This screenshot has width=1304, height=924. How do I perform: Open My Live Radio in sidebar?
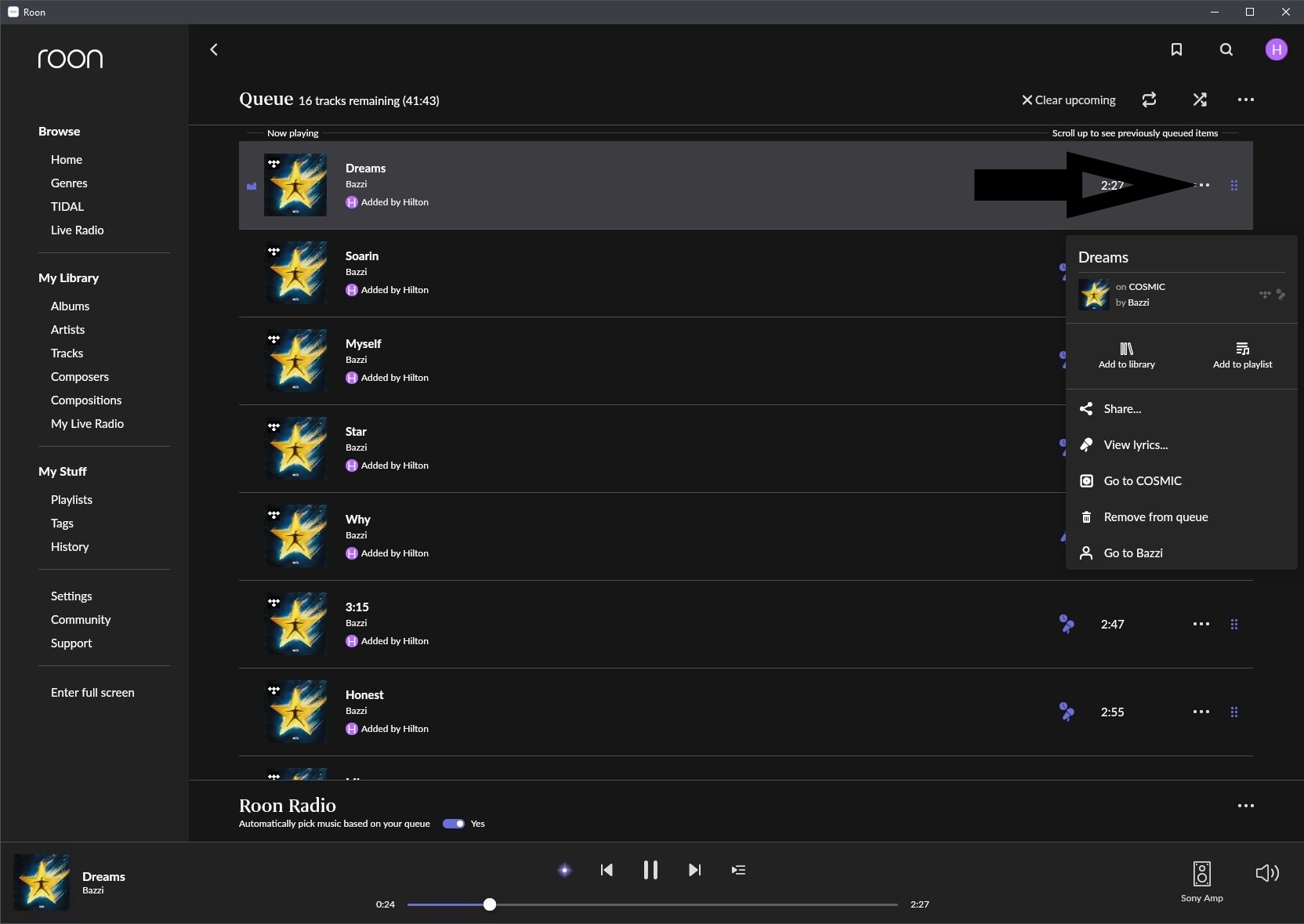(88, 424)
